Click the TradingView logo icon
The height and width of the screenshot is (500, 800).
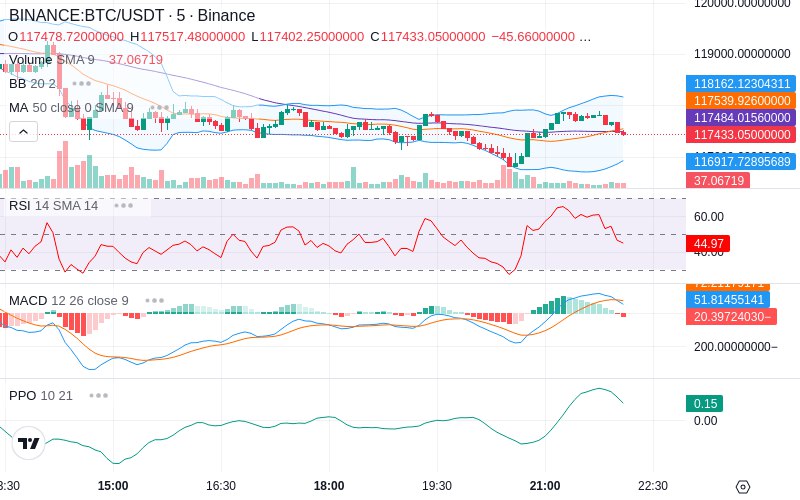(29, 443)
